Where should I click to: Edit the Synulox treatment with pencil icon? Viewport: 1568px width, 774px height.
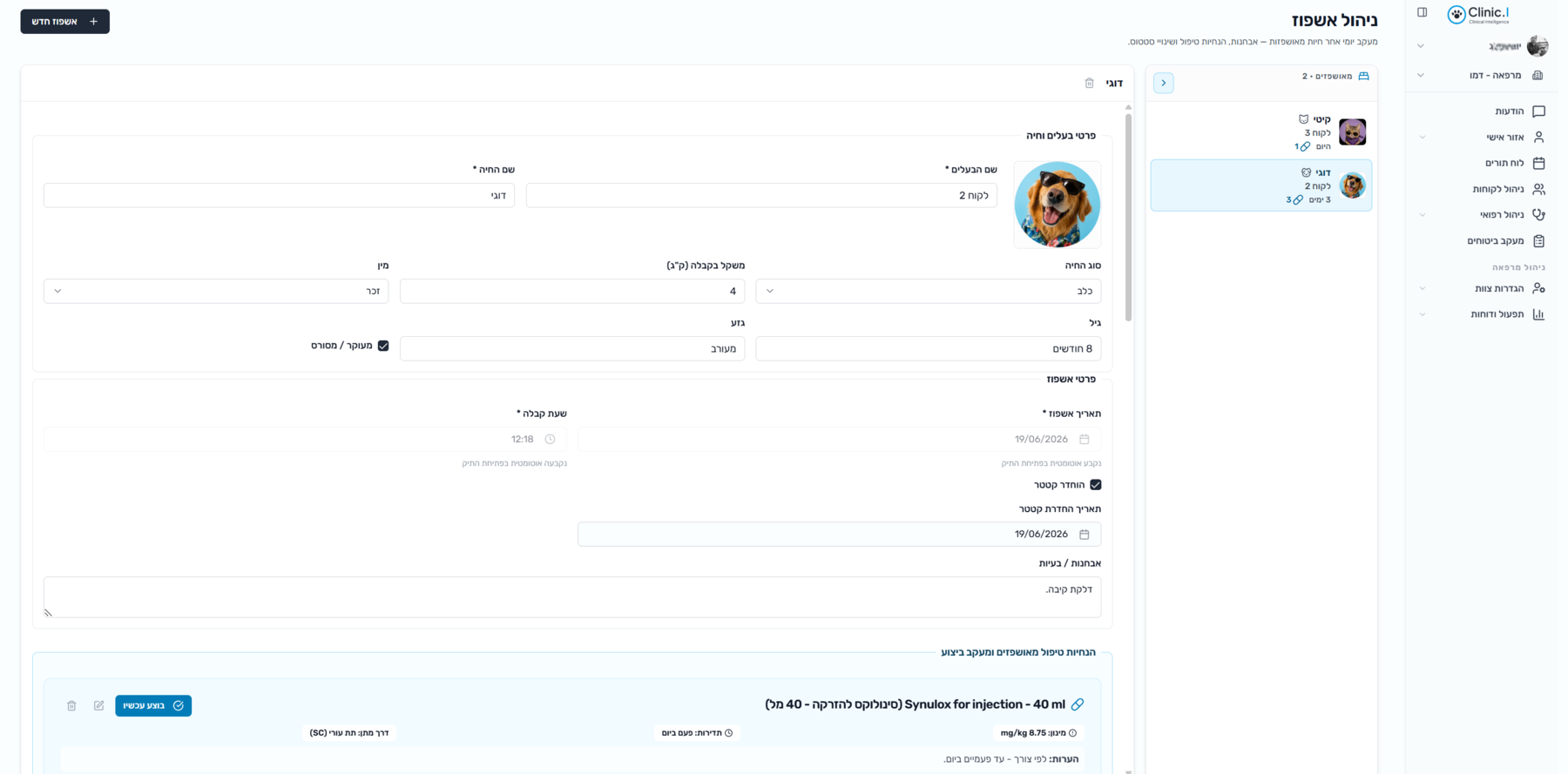click(x=98, y=706)
